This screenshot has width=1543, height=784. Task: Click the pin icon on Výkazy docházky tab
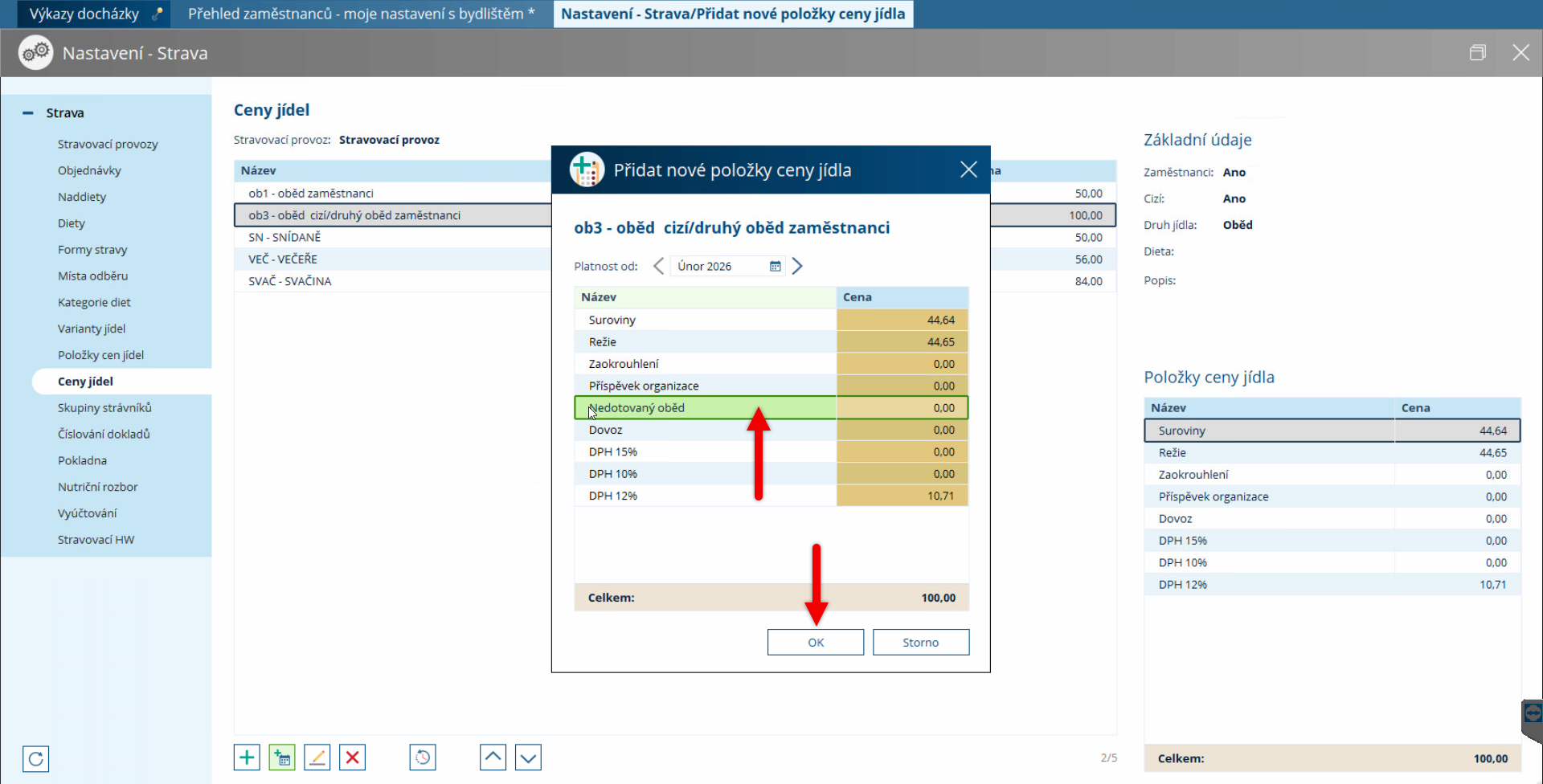(x=157, y=14)
